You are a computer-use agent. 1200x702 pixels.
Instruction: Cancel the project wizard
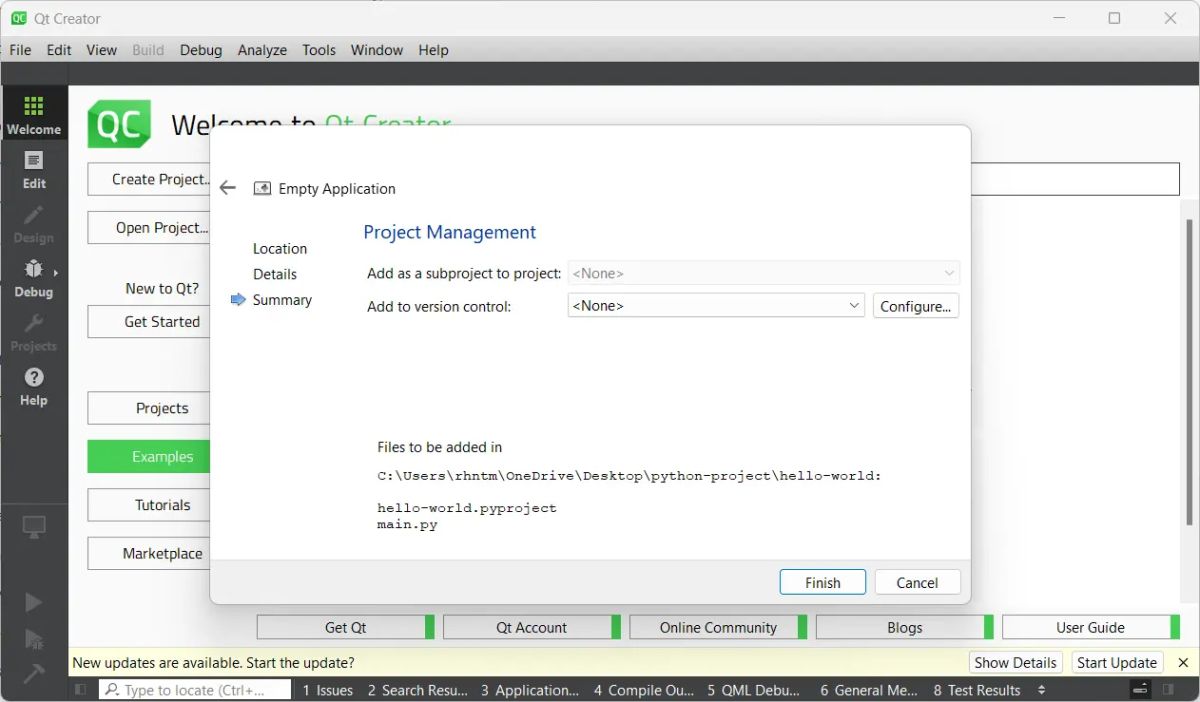(917, 582)
